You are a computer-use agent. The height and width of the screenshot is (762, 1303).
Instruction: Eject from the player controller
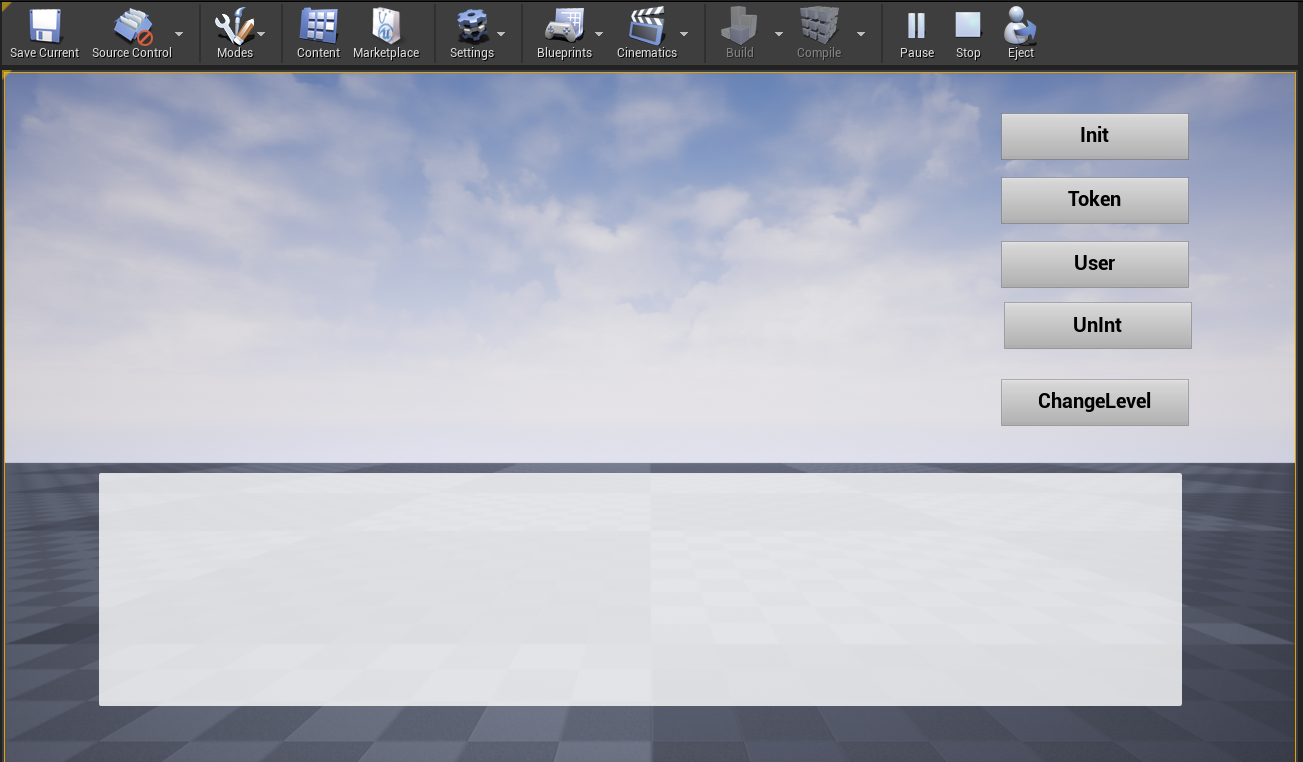click(x=1021, y=34)
